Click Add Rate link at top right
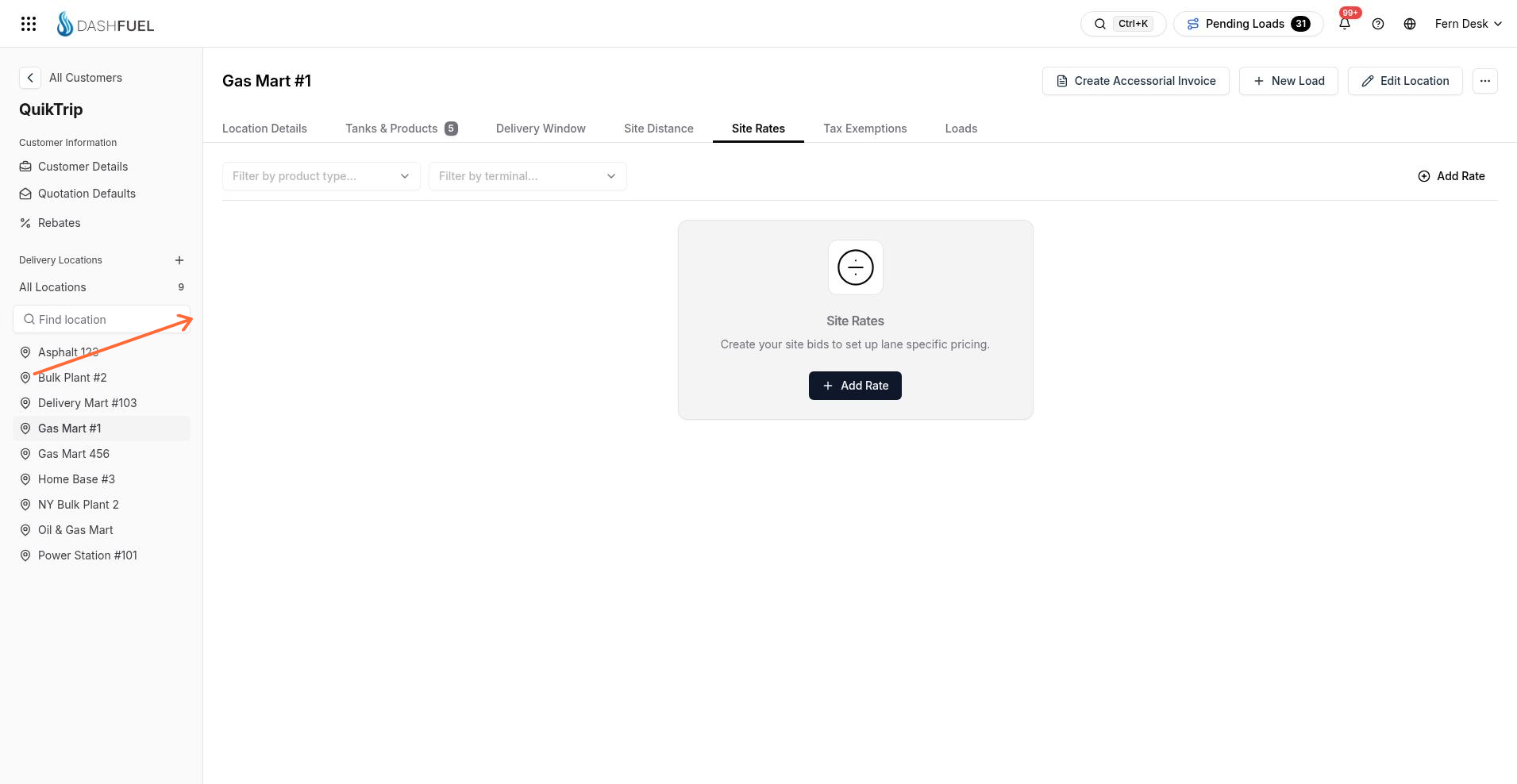This screenshot has height=784, width=1517. 1451,176
